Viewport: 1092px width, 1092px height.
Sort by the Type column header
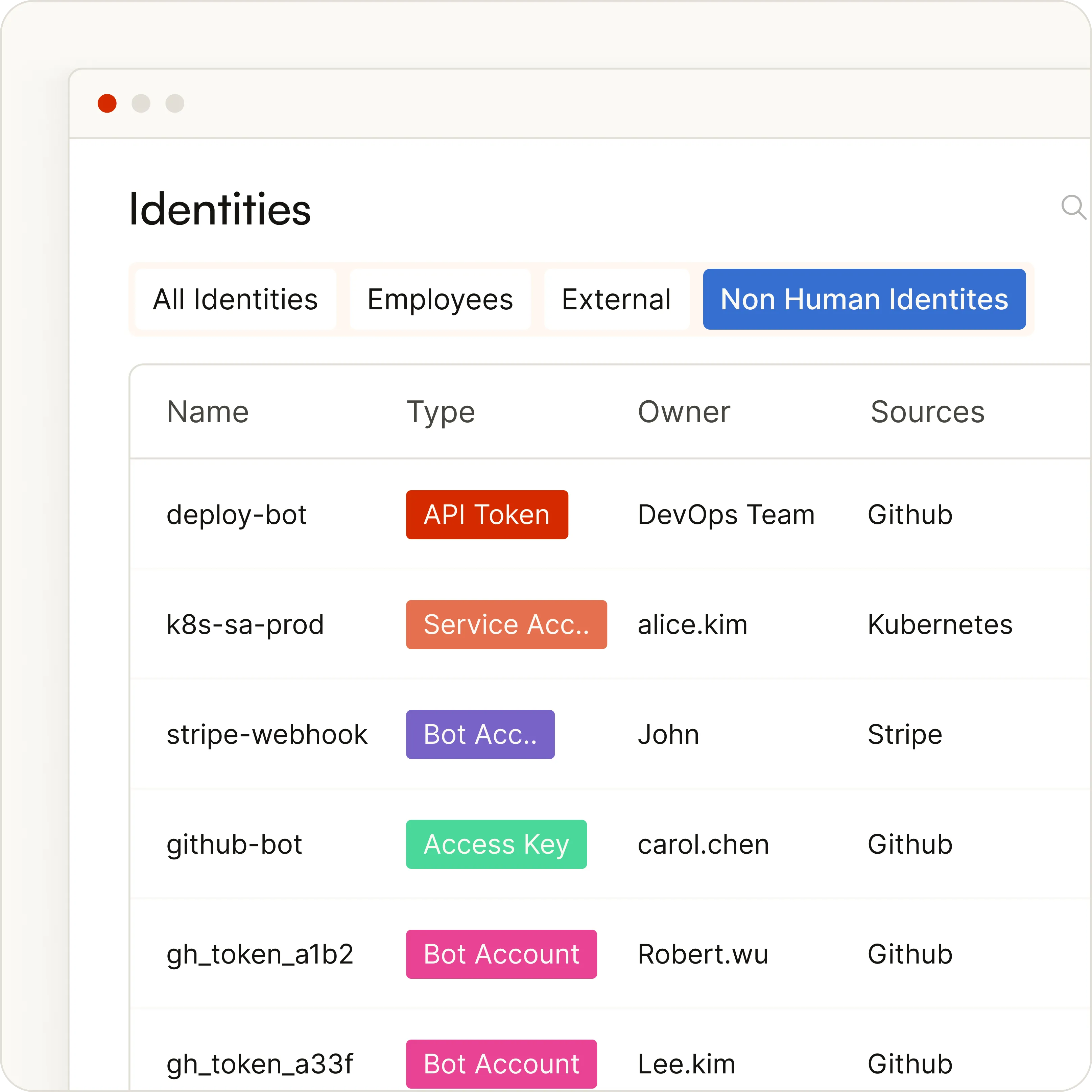click(x=440, y=411)
